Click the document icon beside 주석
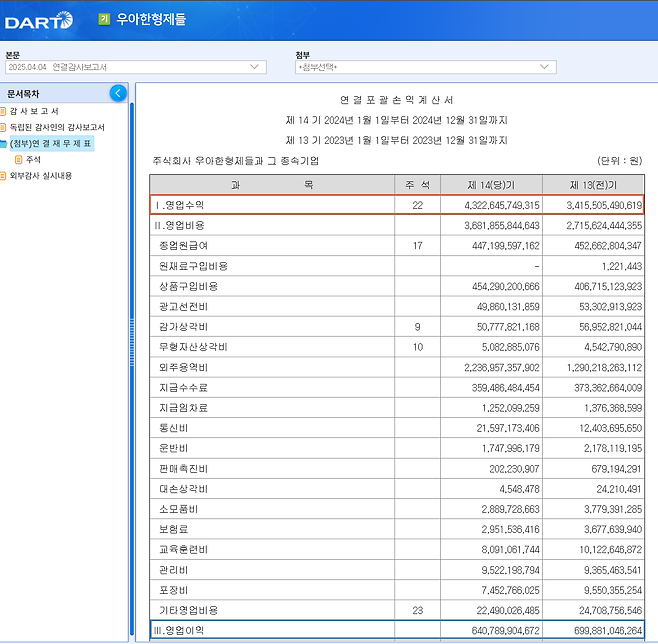This screenshot has width=658, height=644. pos(18,159)
